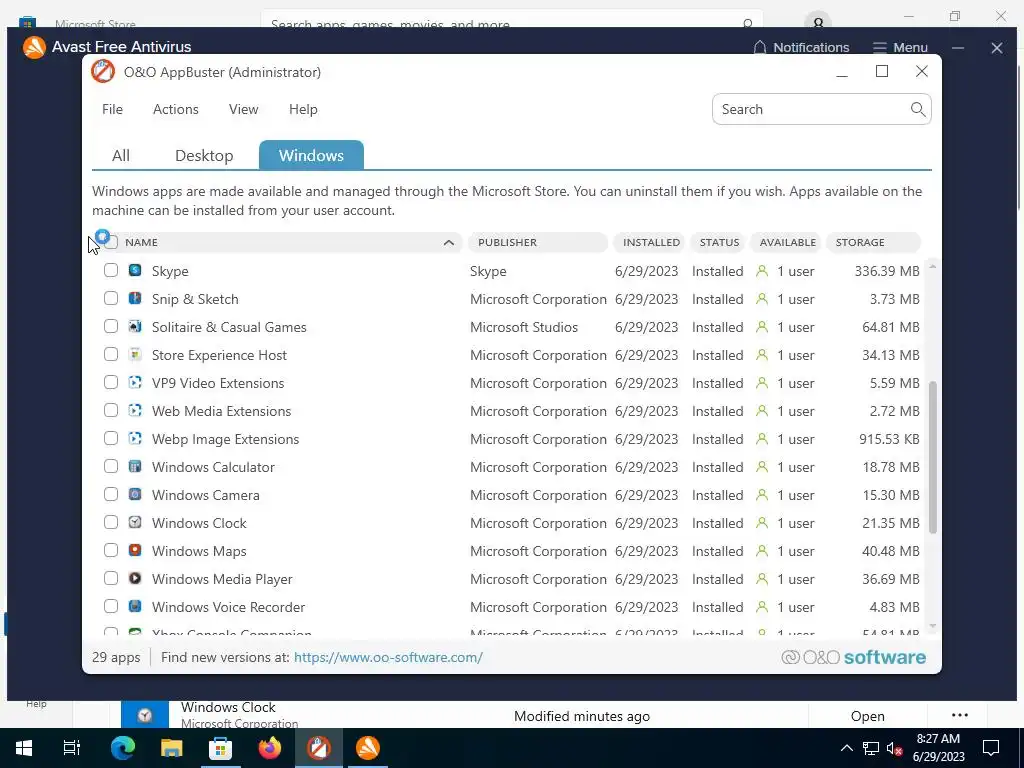
Task: Check the Windows Media Player checkbox
Action: [x=111, y=579]
